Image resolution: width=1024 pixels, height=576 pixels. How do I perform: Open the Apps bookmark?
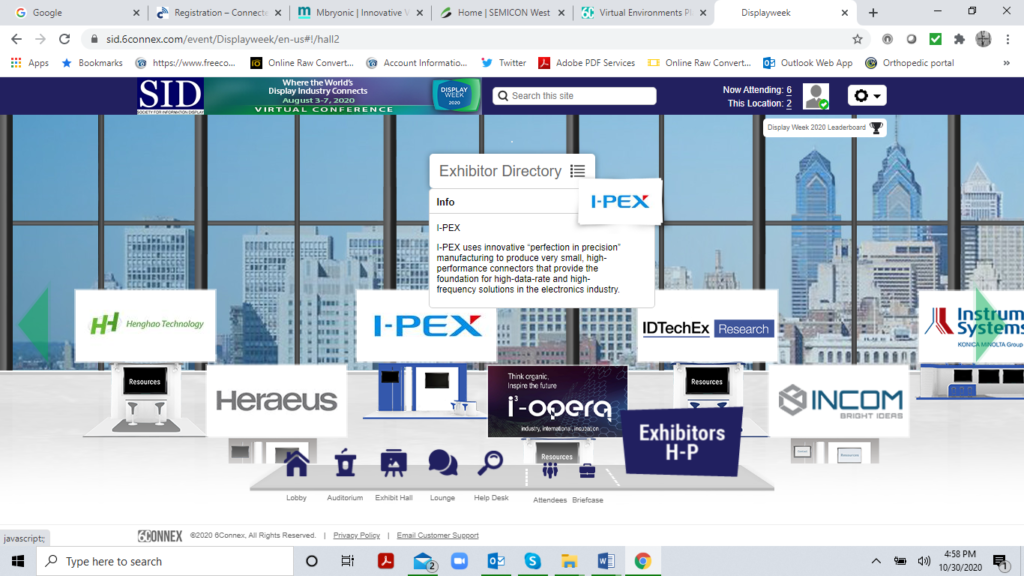click(30, 63)
